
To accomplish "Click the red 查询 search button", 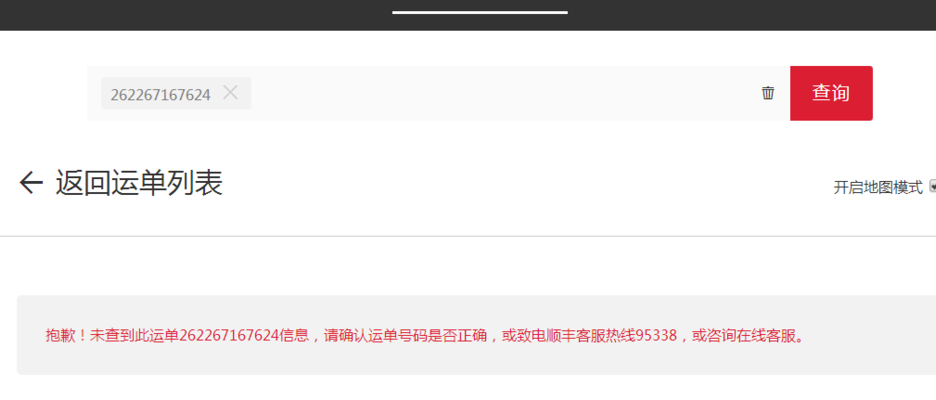I will click(x=831, y=93).
